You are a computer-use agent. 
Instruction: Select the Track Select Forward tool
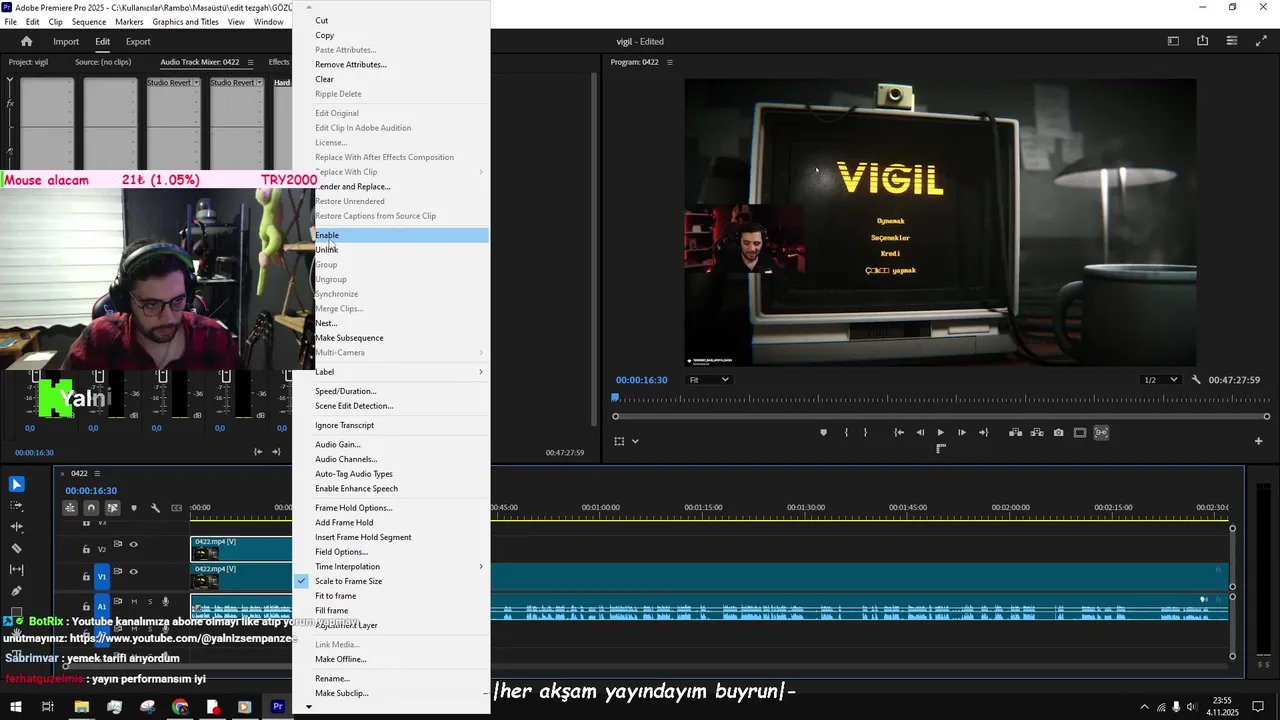pos(16,505)
